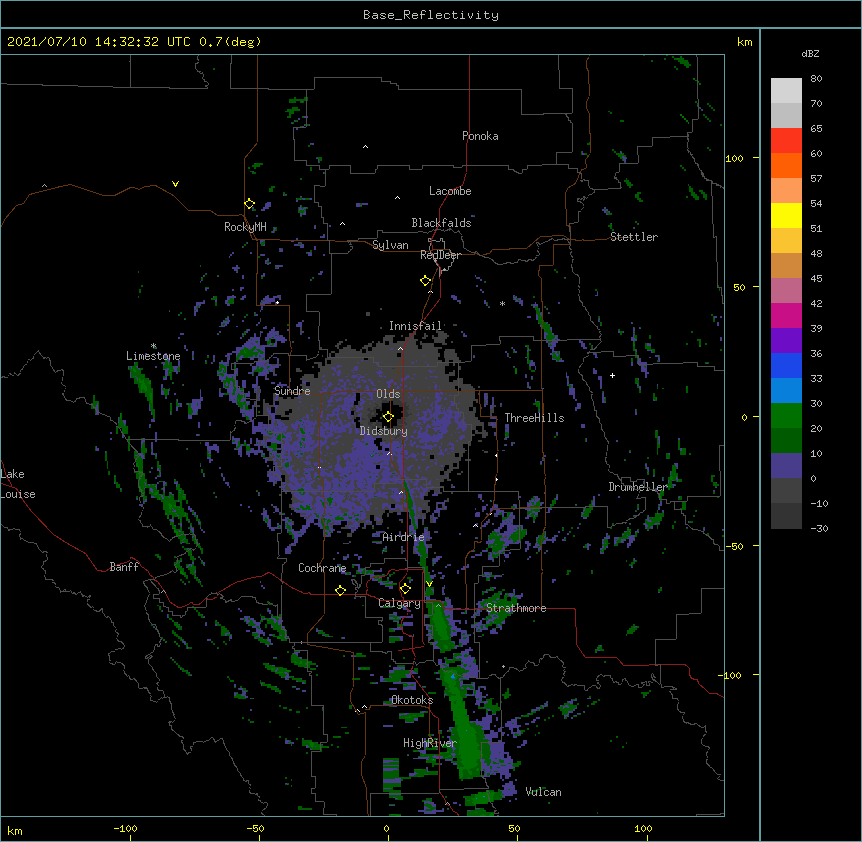
Task: Click the RockyMH label
Action: (x=245, y=227)
